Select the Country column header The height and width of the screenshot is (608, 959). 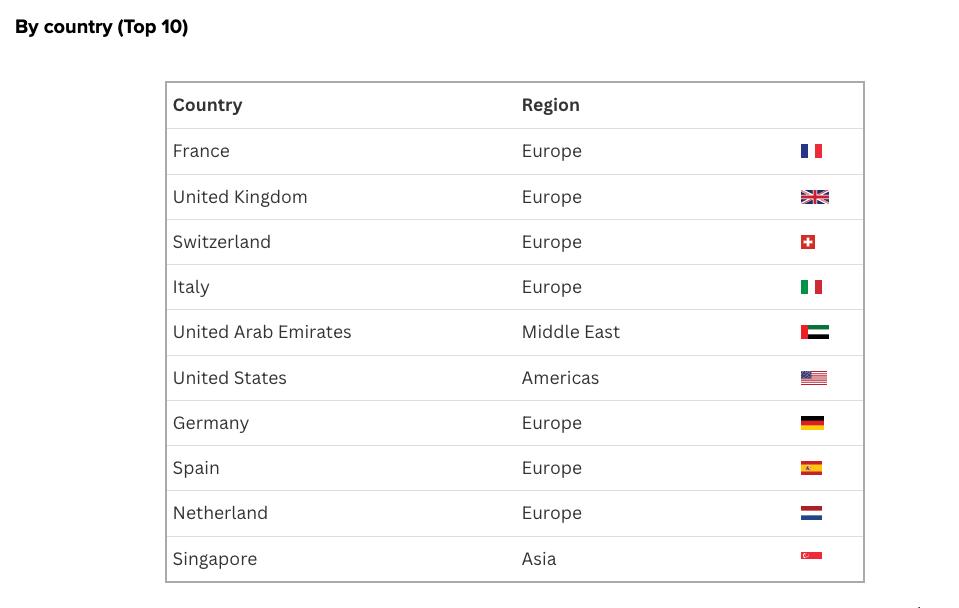[207, 105]
